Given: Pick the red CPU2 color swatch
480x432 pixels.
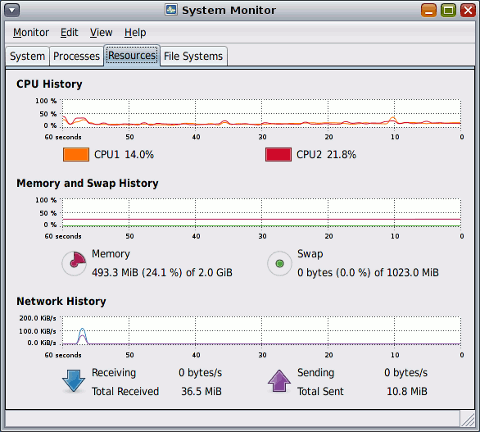Looking at the screenshot, I should [278, 155].
